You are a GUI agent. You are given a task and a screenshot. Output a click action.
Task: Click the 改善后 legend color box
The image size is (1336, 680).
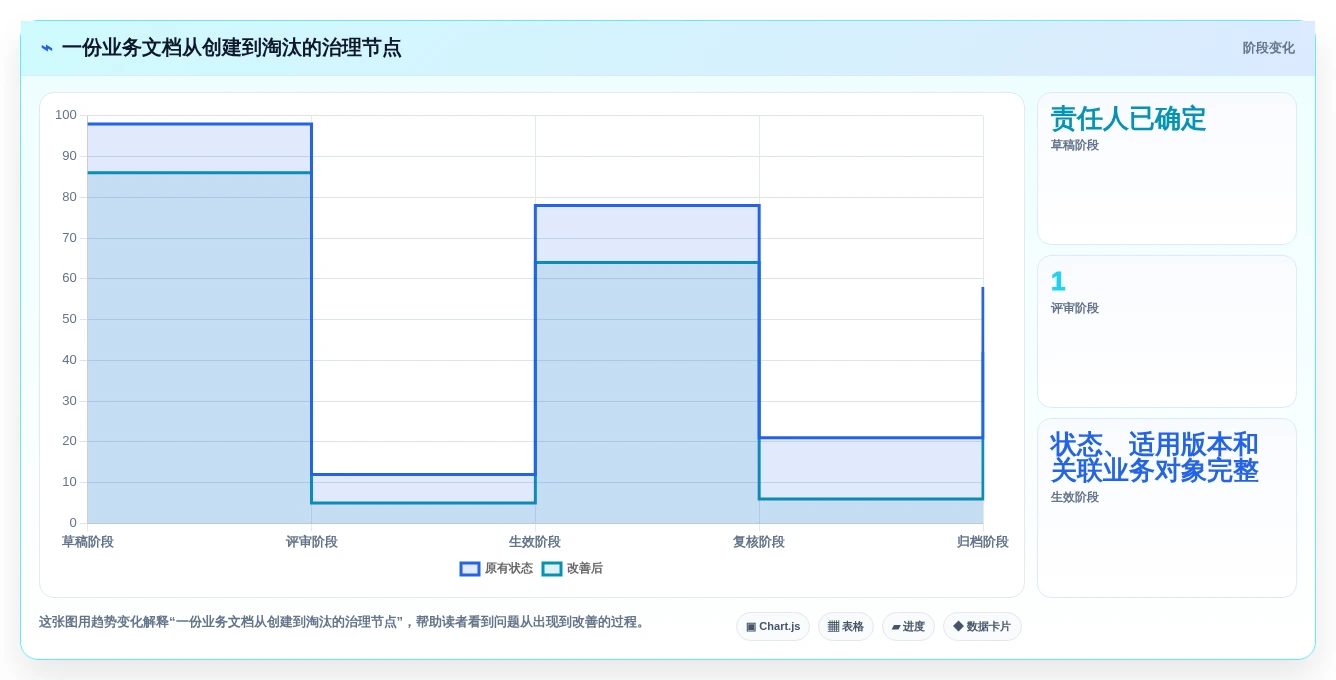point(552,569)
